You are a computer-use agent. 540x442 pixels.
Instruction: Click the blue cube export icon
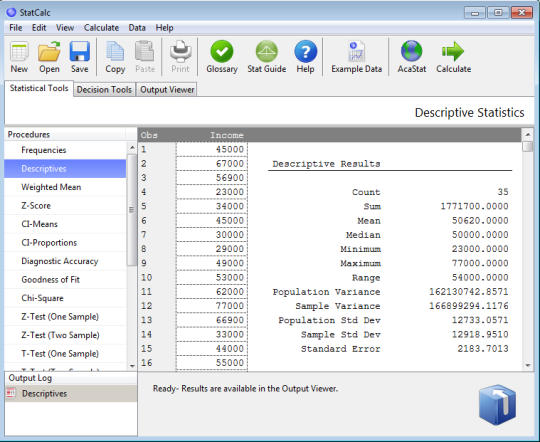point(497,405)
